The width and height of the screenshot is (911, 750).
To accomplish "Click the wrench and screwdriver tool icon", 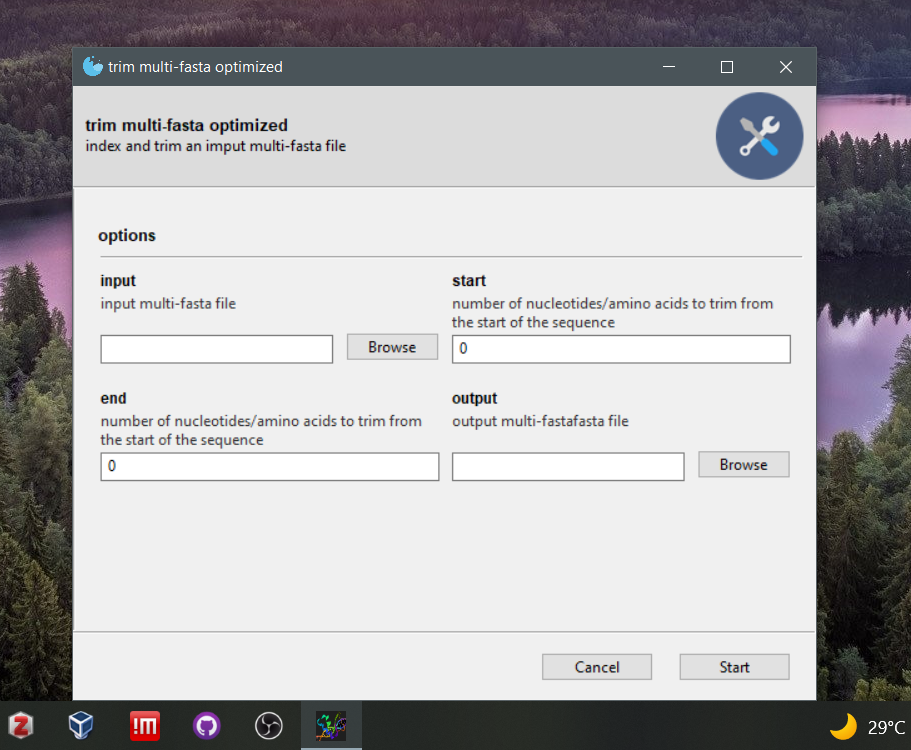I will [x=759, y=136].
